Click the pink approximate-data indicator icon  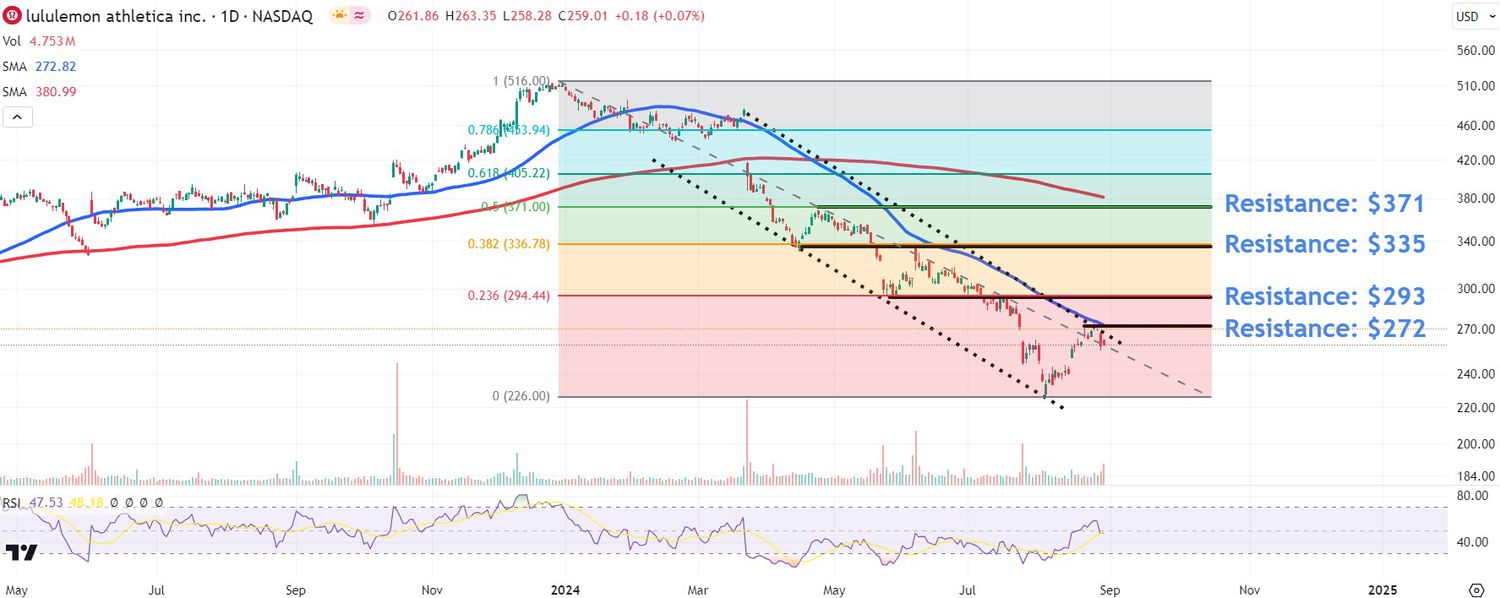360,16
